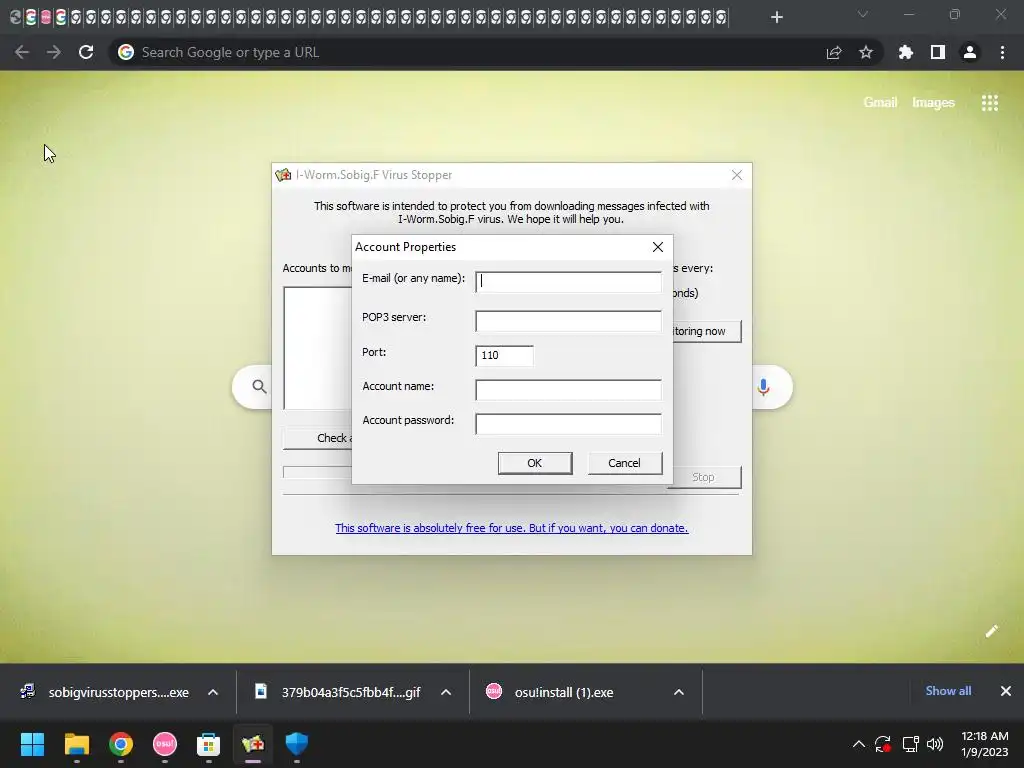This screenshot has width=1024, height=768.
Task: Click the Google voice search microphone
Action: click(x=763, y=387)
